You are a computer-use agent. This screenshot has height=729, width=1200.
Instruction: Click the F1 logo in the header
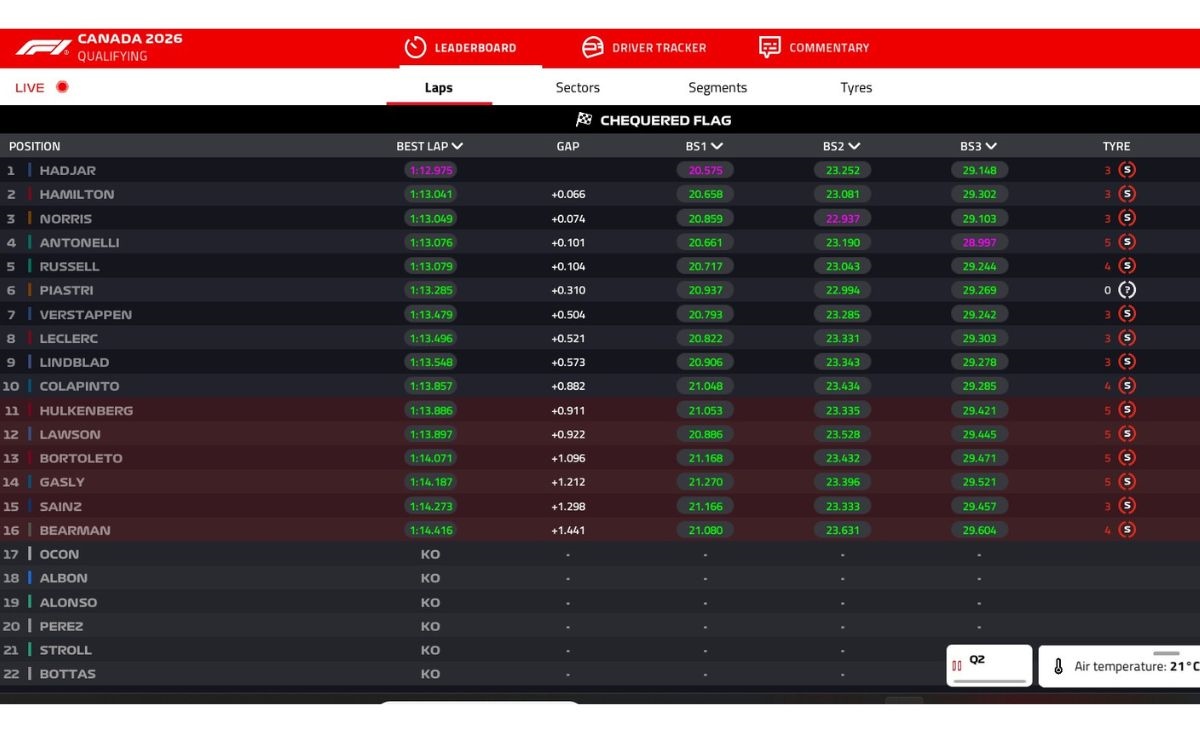click(x=42, y=47)
